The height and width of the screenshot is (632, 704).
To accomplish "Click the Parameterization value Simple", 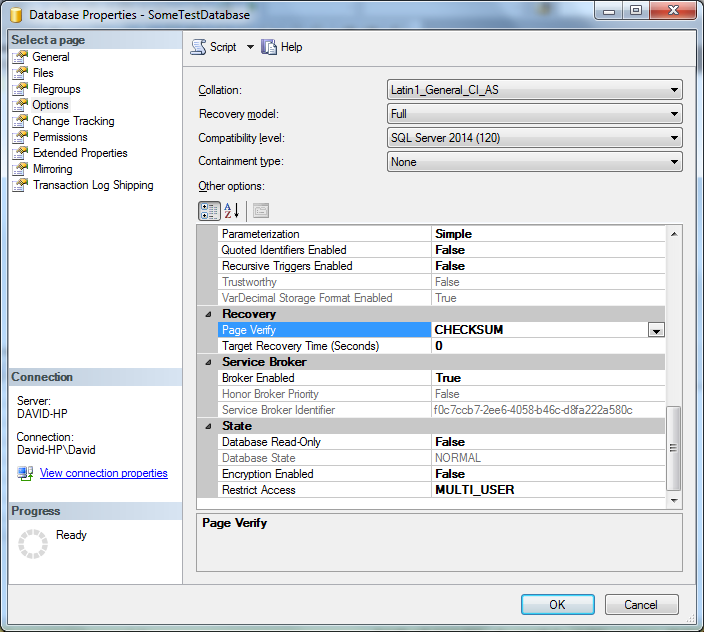I will click(x=453, y=234).
